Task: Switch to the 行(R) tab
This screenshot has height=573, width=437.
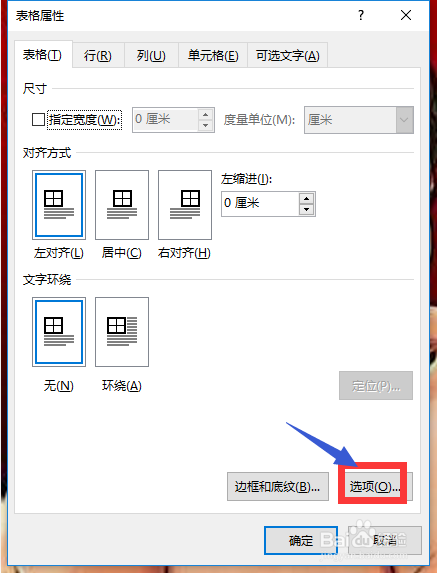Action: coord(98,56)
